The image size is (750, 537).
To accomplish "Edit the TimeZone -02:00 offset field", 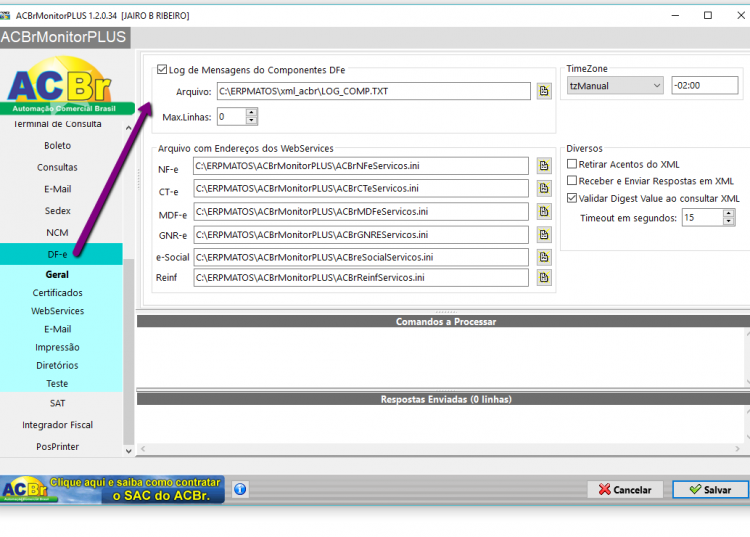I will pyautogui.click(x=705, y=86).
